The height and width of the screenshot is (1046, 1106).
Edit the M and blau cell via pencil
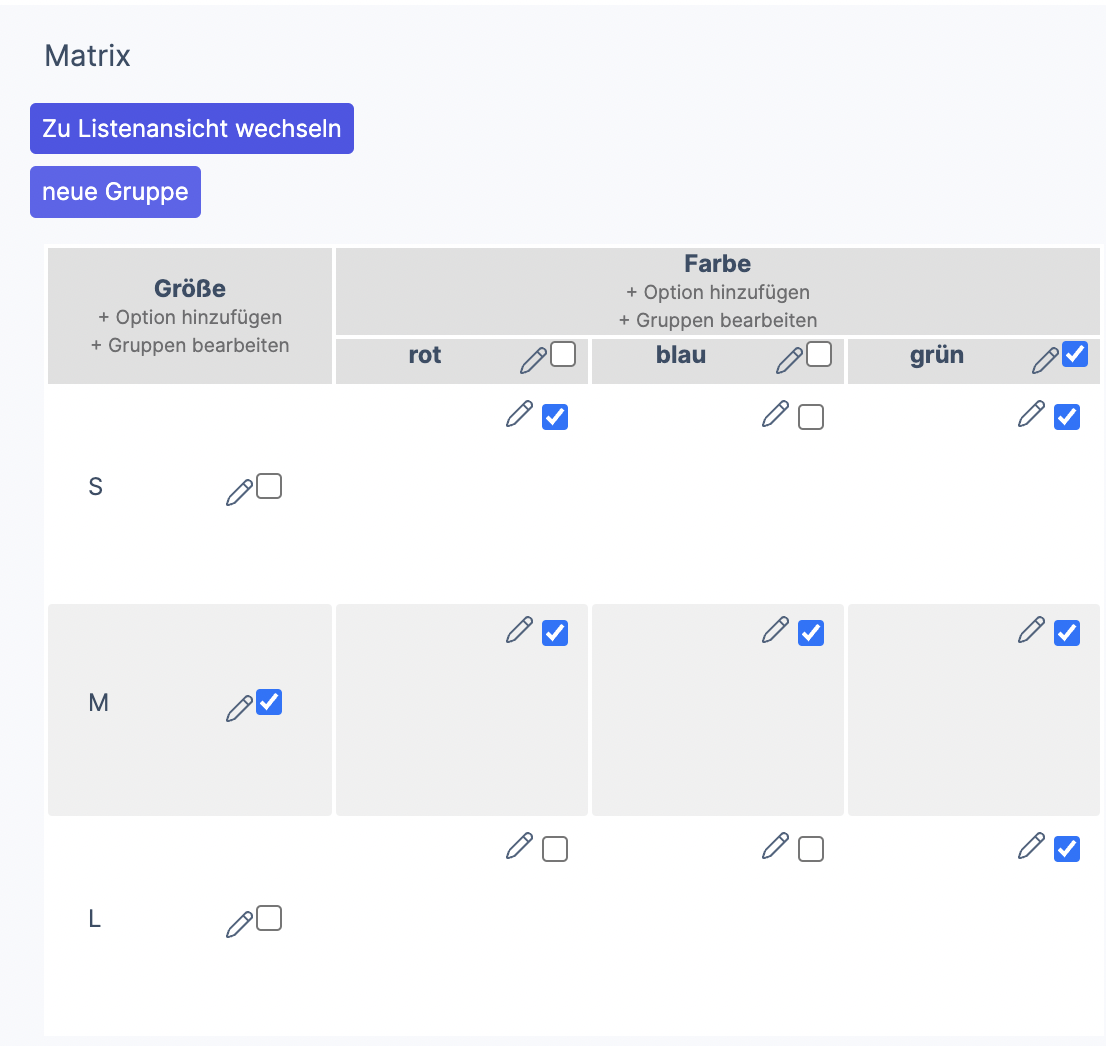(x=775, y=630)
